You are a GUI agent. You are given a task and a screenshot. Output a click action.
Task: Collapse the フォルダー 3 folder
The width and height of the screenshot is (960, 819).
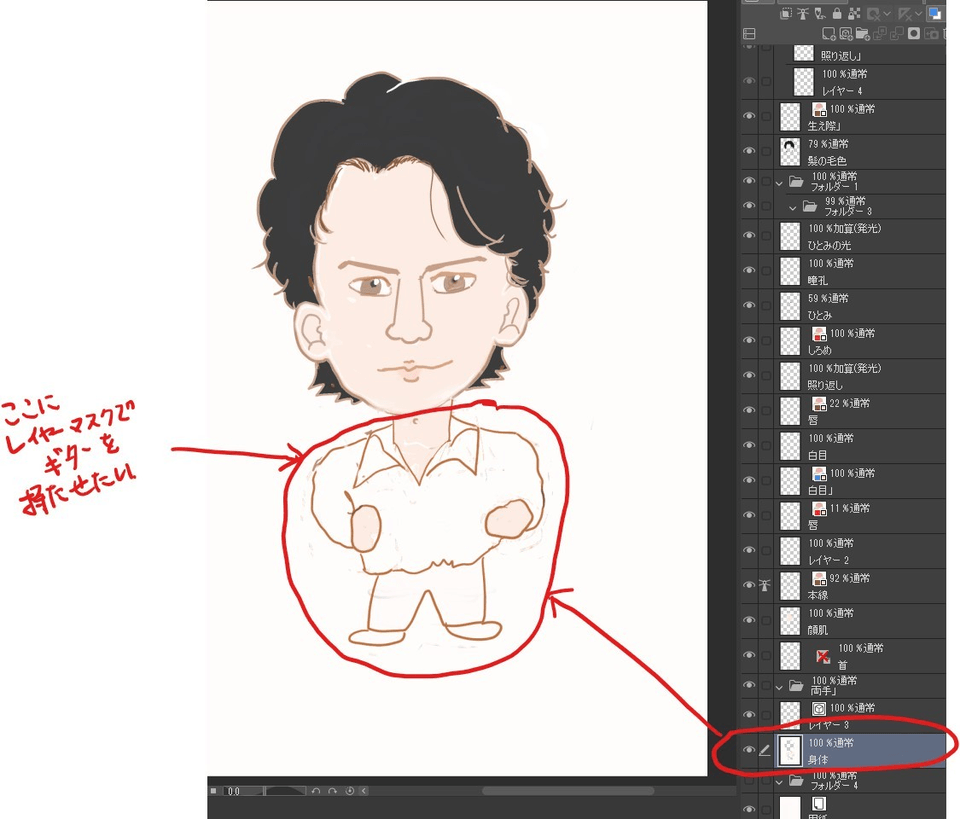792,208
